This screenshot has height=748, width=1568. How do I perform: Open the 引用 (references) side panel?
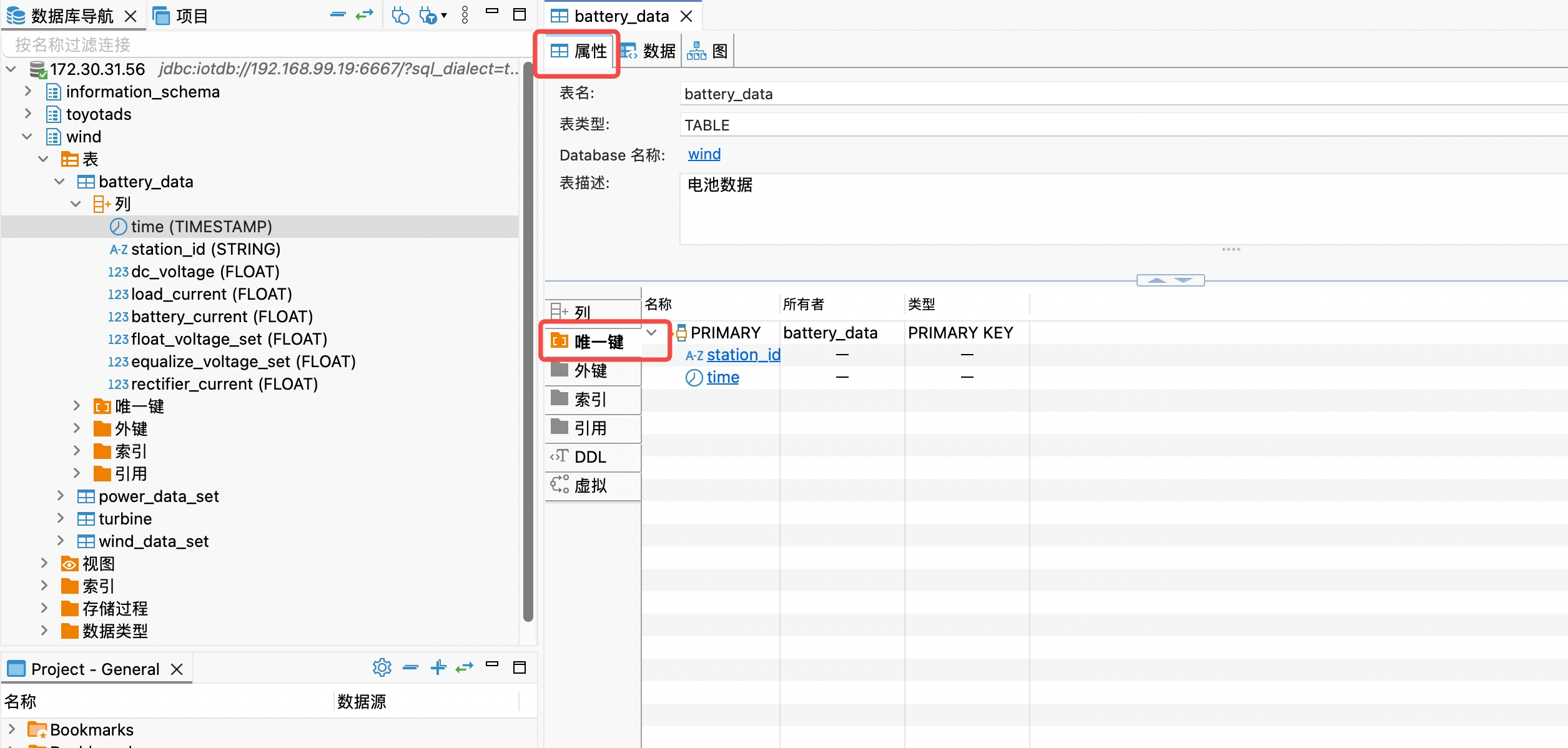589,428
